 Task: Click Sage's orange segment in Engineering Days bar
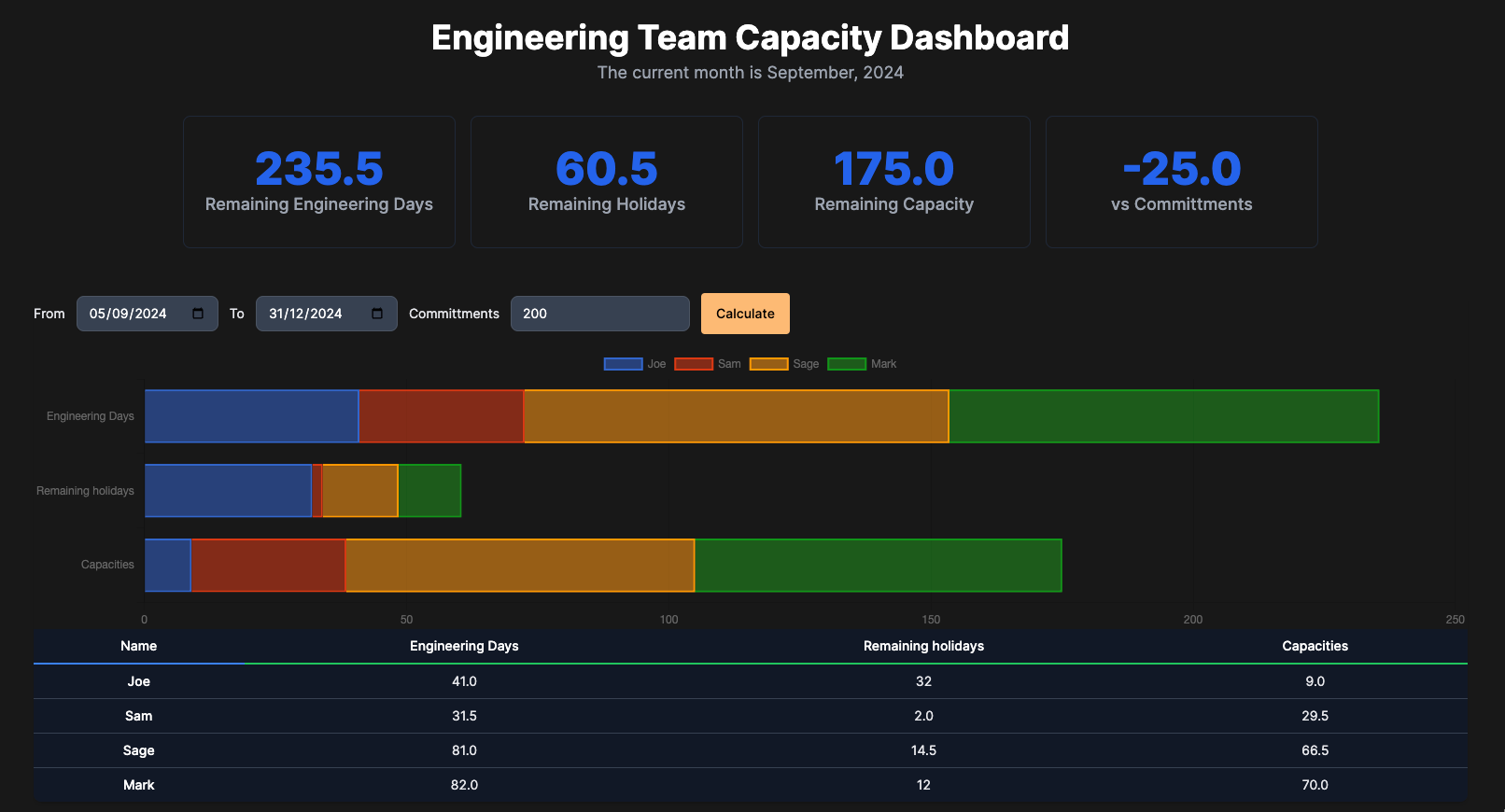[737, 416]
